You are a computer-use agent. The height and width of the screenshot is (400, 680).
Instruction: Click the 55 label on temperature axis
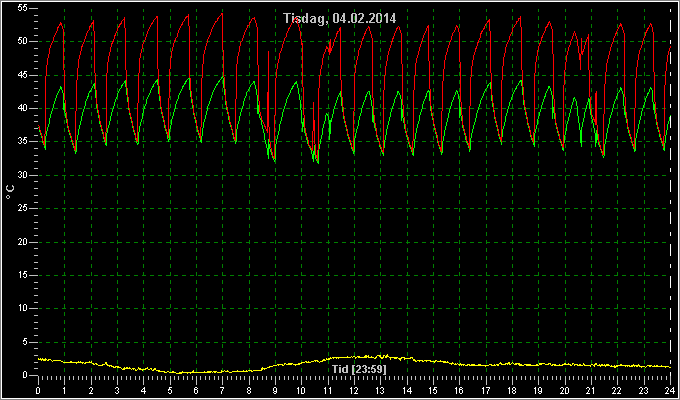pos(23,8)
